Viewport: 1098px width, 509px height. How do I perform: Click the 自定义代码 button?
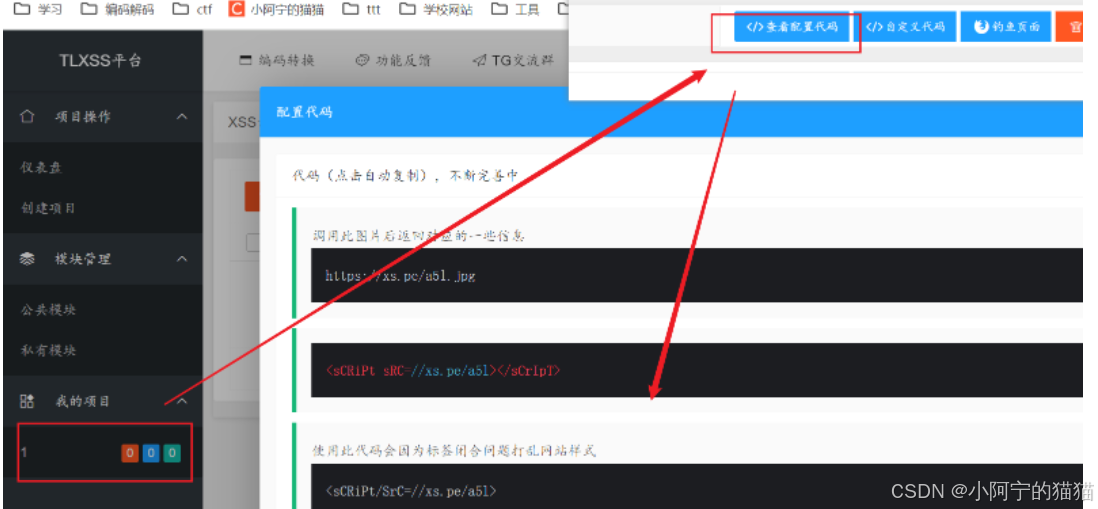point(905,27)
